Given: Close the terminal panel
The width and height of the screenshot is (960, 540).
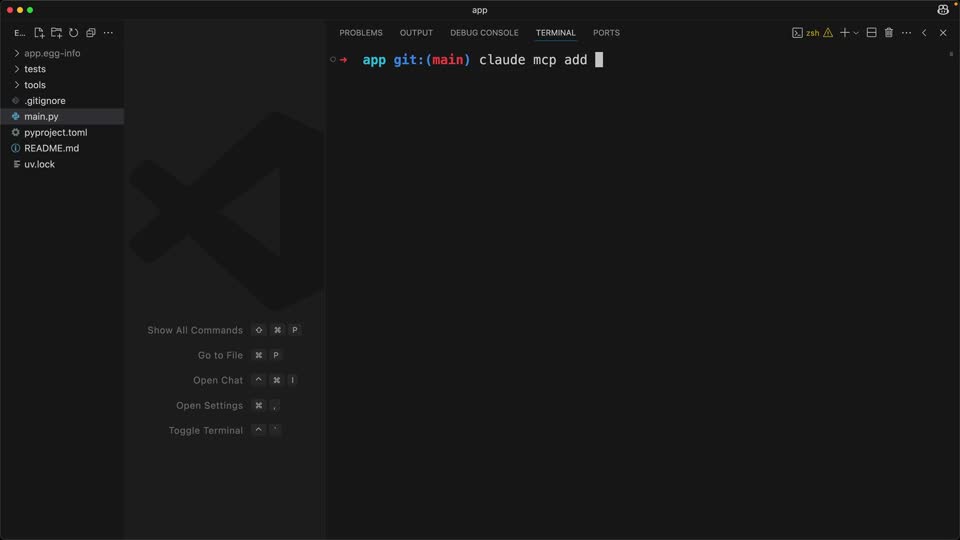Looking at the screenshot, I should (943, 33).
